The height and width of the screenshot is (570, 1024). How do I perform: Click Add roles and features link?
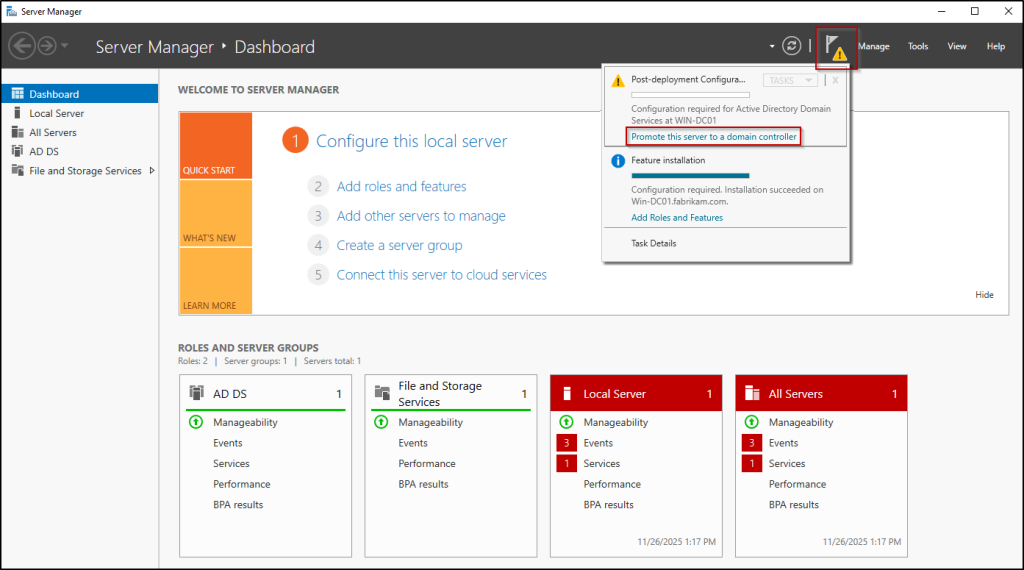[401, 187]
